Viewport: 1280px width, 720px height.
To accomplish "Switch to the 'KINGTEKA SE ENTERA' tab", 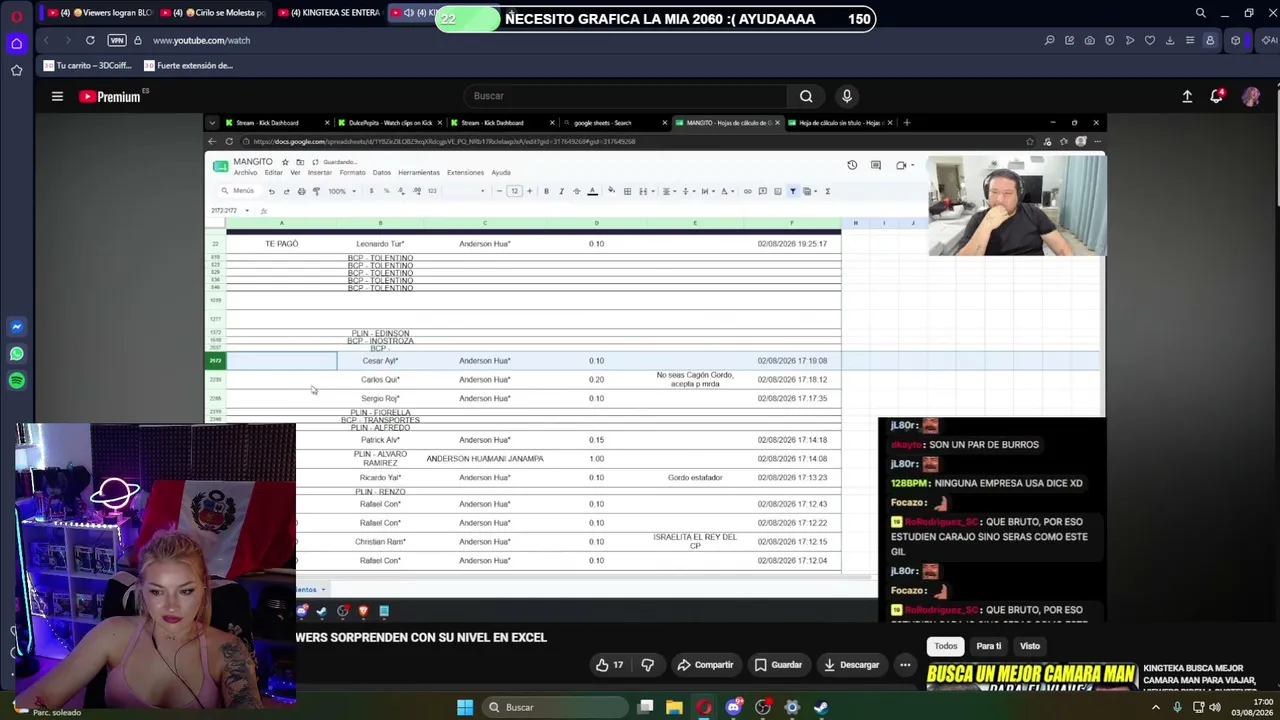I will (331, 13).
